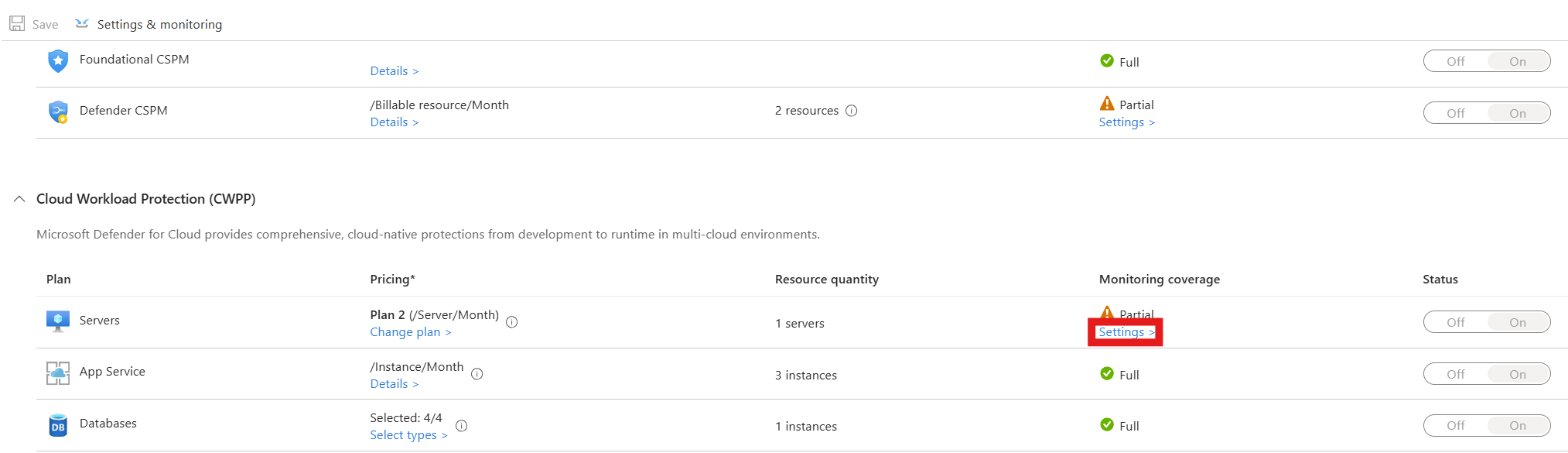Open App Service Details link

coord(394,384)
